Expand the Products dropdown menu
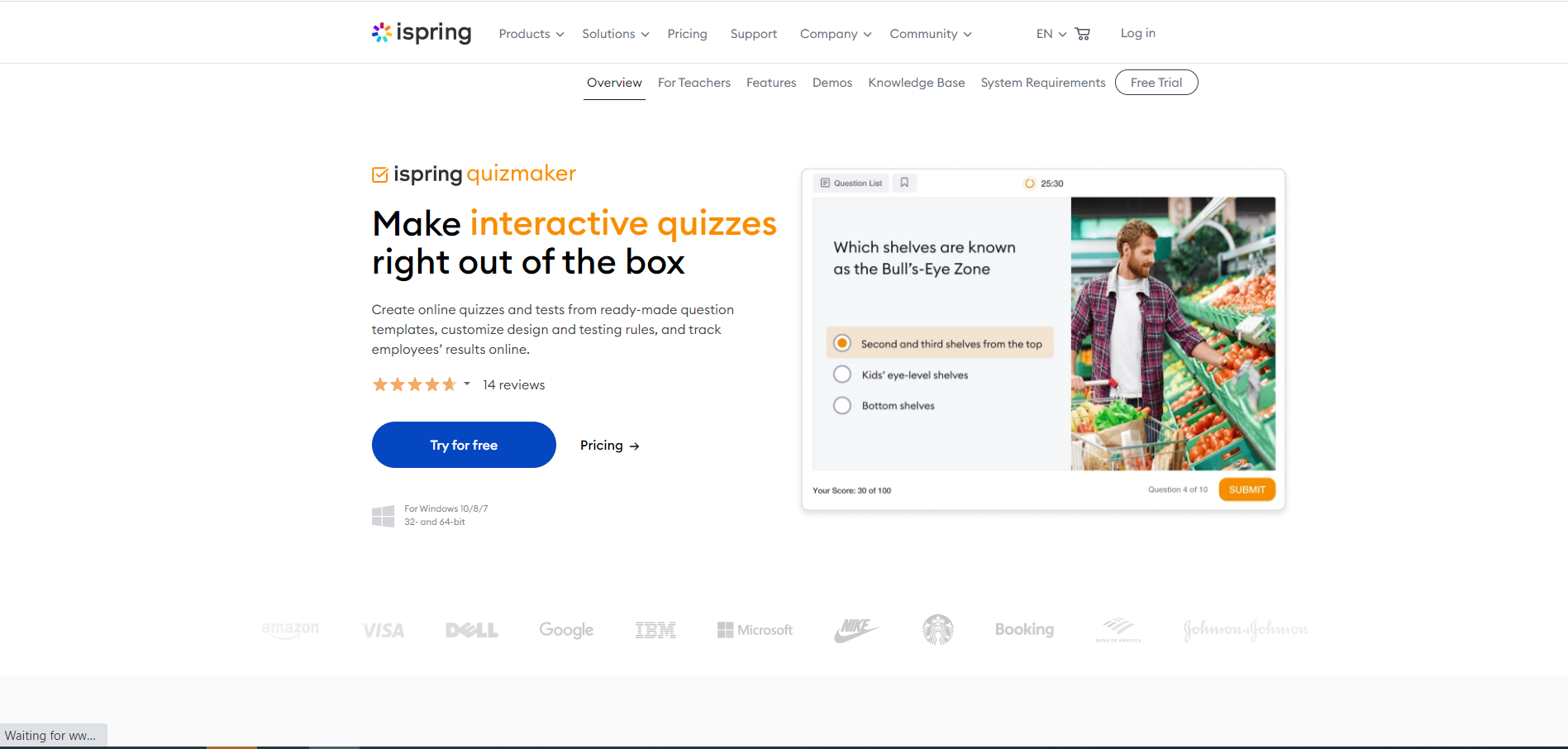The width and height of the screenshot is (1568, 749). tap(531, 34)
